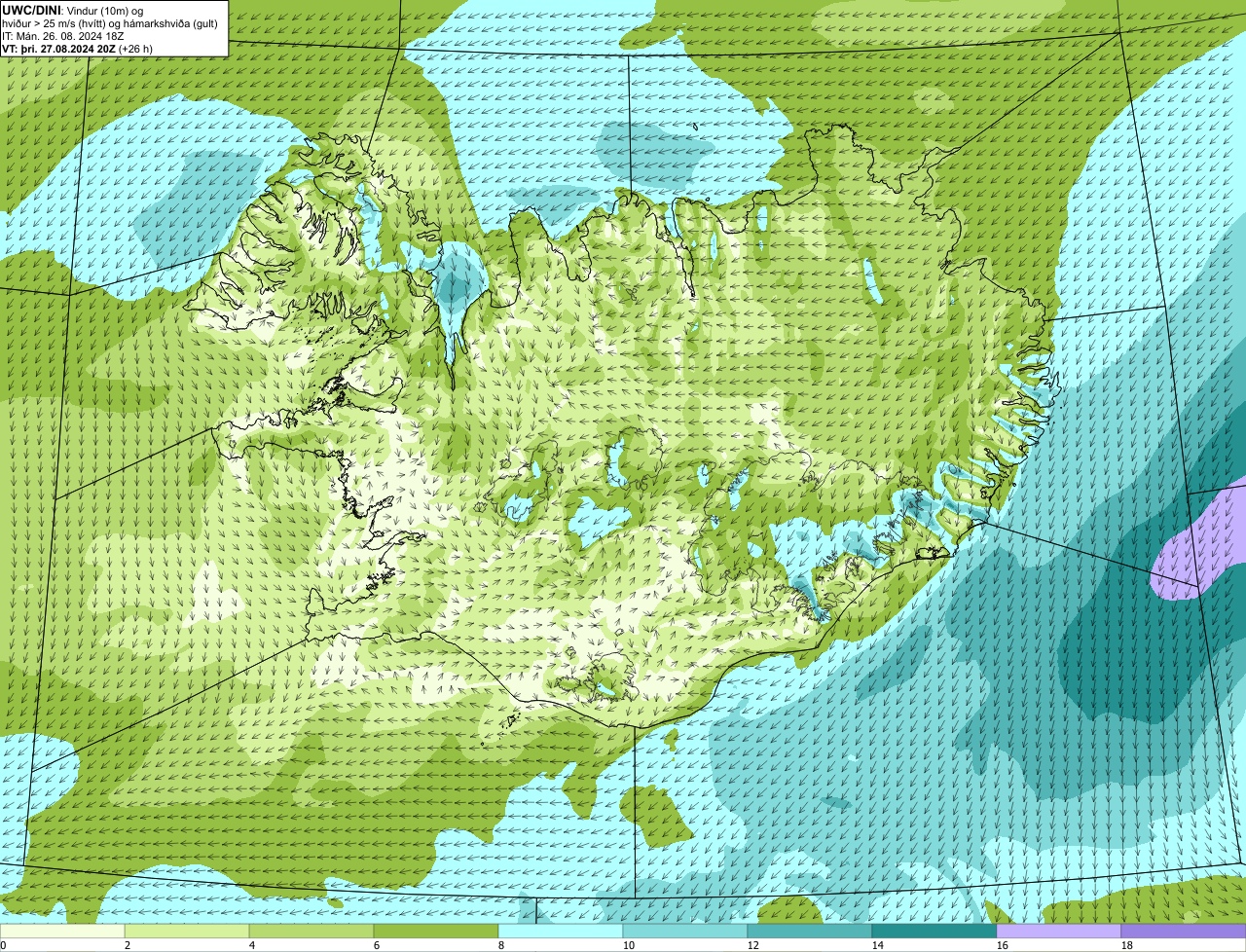
Task: Click the scale label '12'
Action: (753, 945)
